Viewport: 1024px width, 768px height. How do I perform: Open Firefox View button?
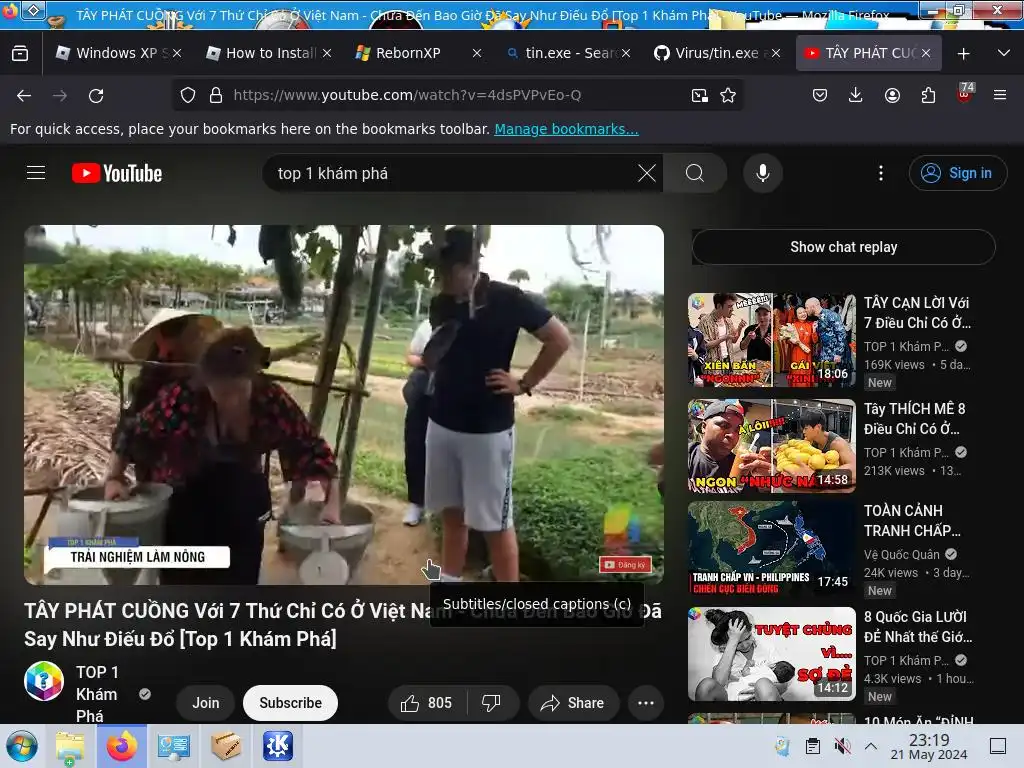[x=20, y=53]
